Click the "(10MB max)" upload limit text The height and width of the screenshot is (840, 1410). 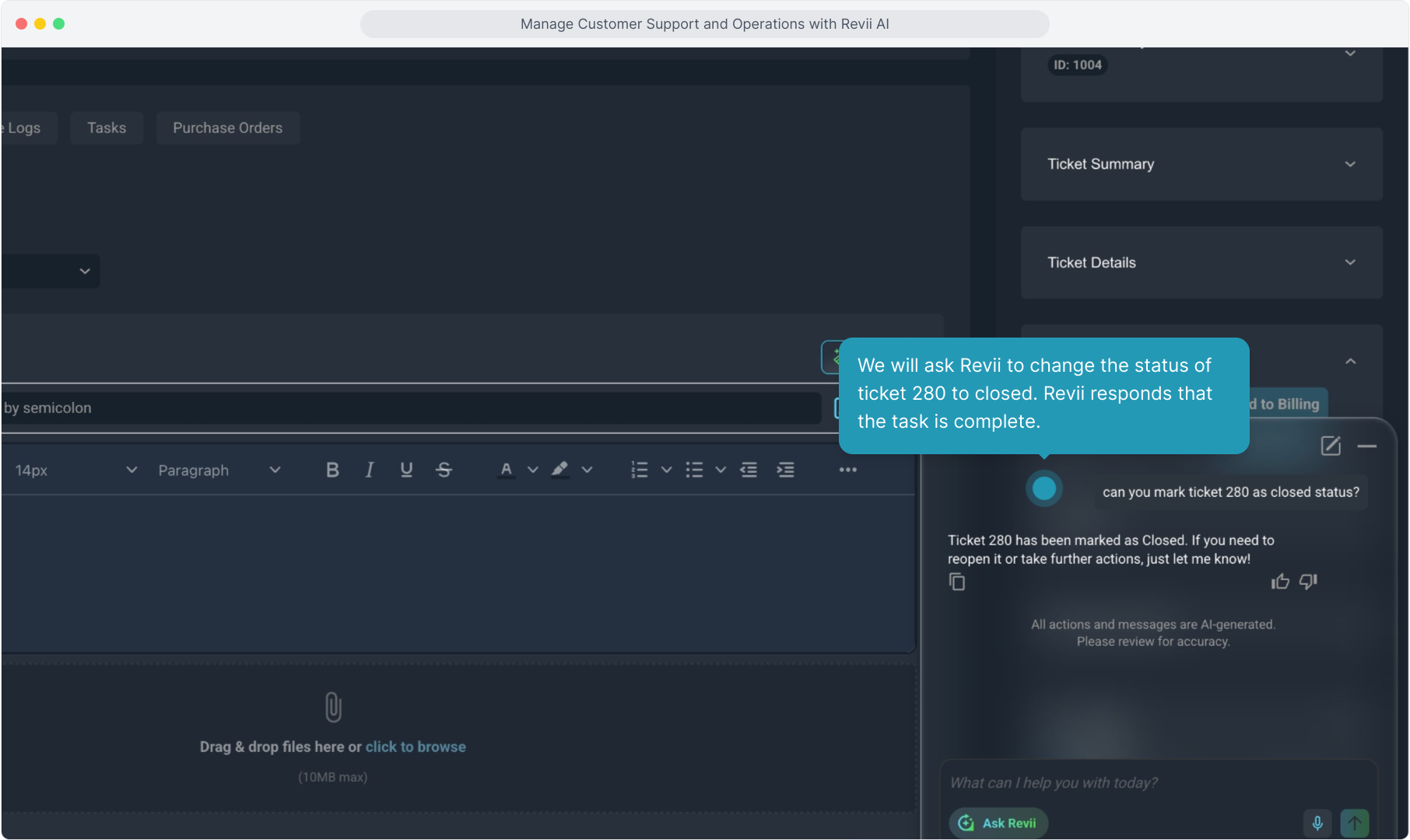333,777
